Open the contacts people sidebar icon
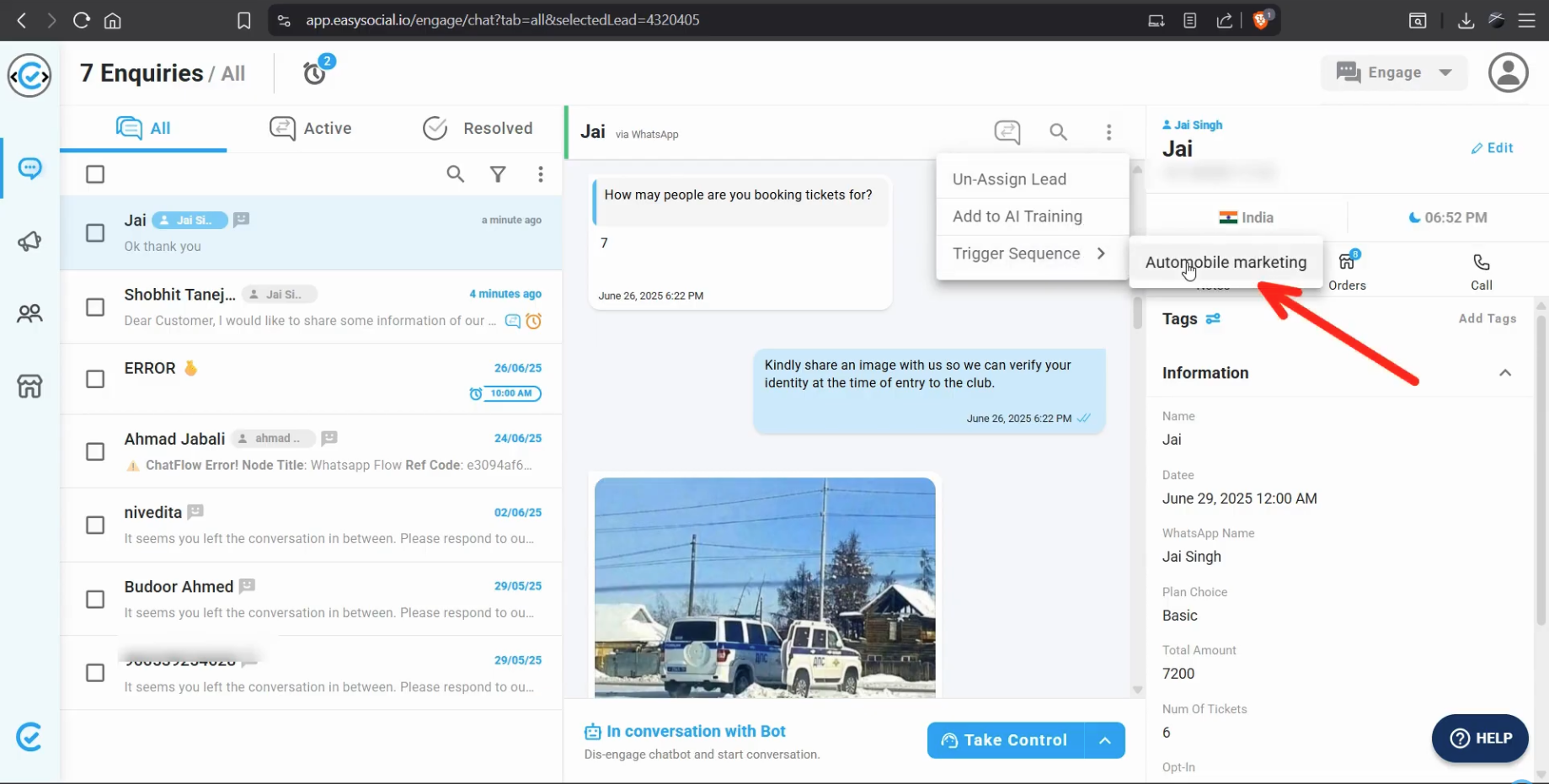This screenshot has width=1549, height=784. (29, 314)
